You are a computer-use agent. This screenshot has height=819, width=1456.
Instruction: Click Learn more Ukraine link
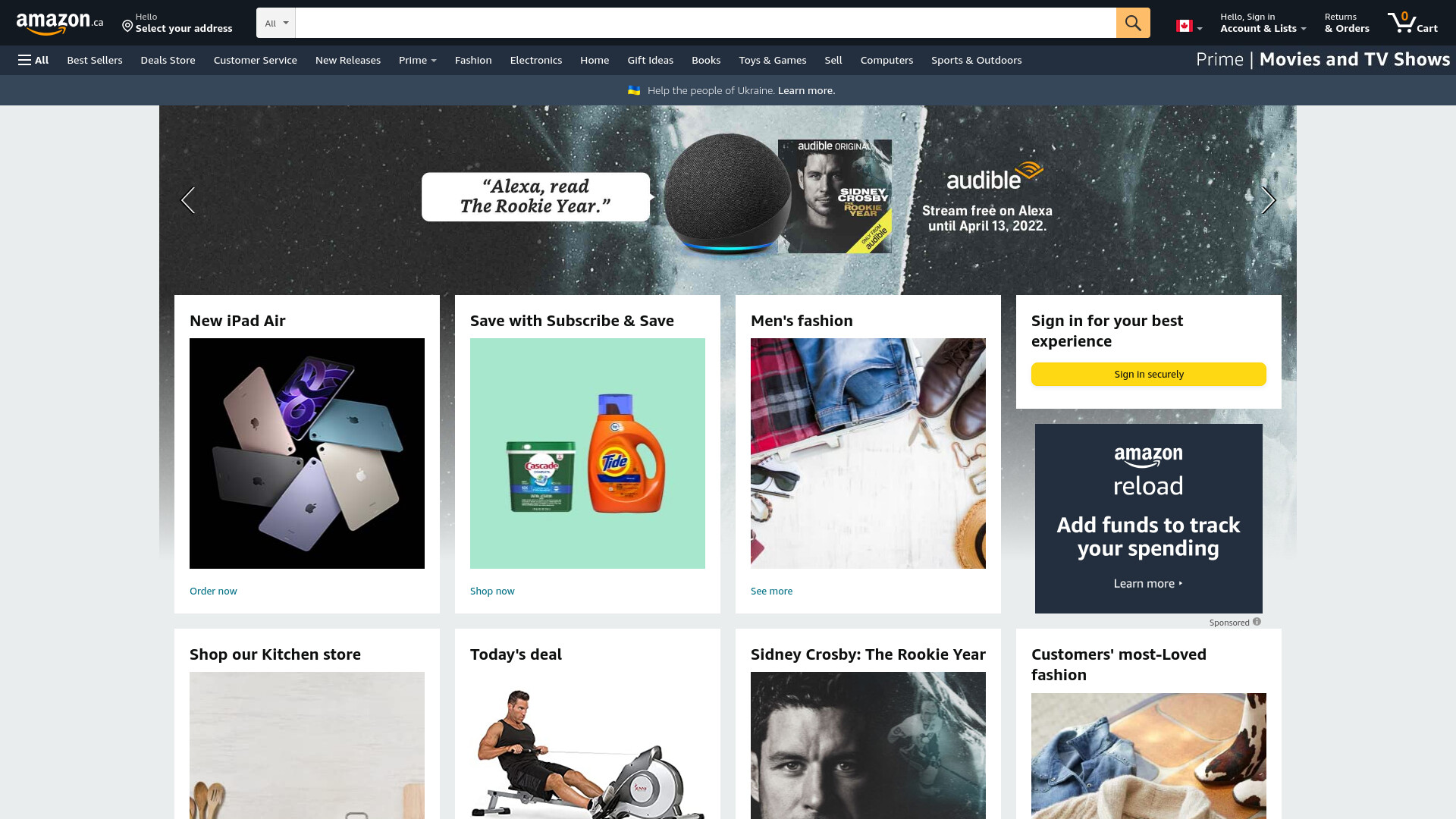click(x=806, y=90)
